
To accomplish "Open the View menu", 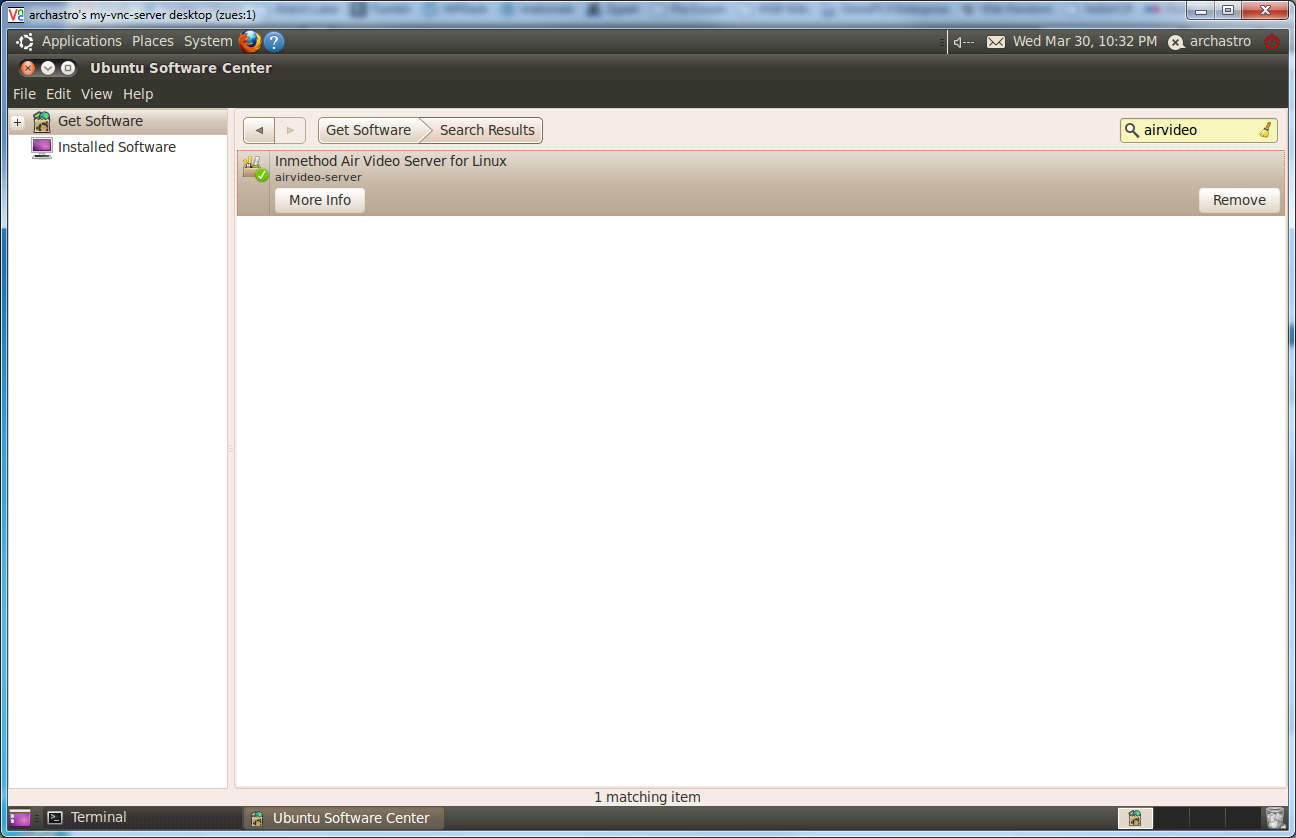I will tap(97, 94).
